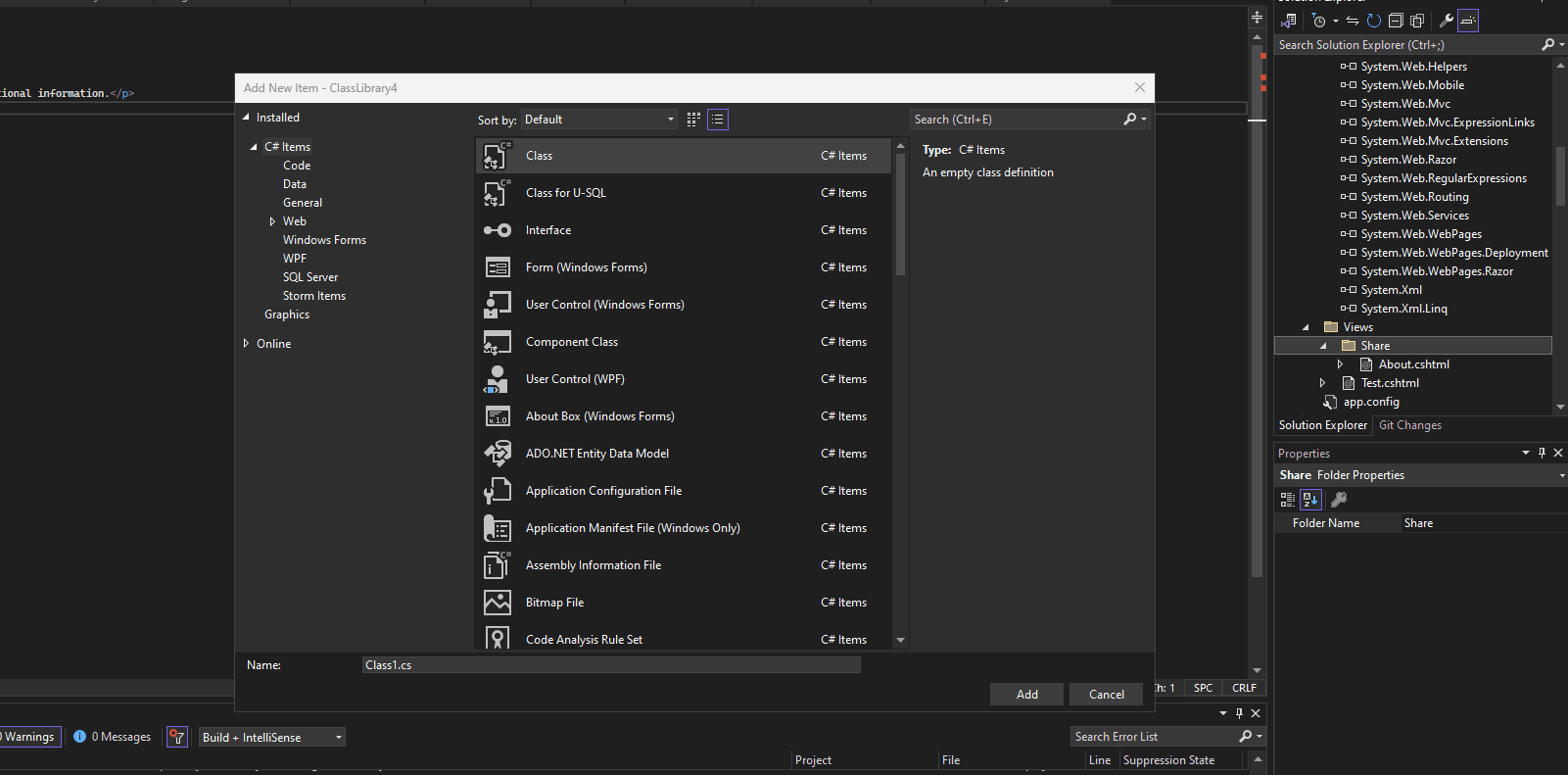Open the wrench Properties icon in Solution Explorer
Viewport: 1568px width, 775px height.
pyautogui.click(x=1446, y=21)
